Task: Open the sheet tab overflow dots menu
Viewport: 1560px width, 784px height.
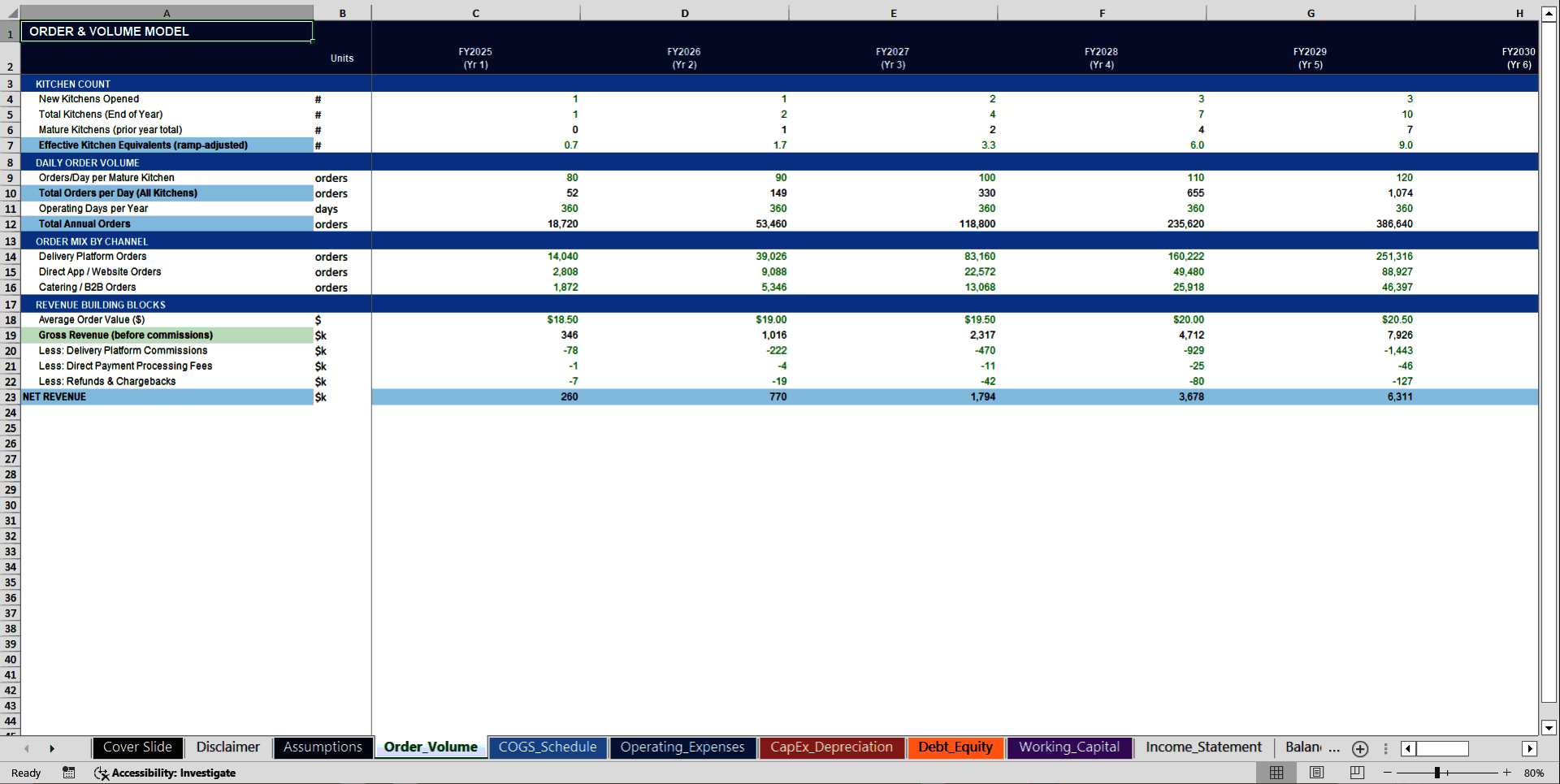Action: tap(1384, 749)
